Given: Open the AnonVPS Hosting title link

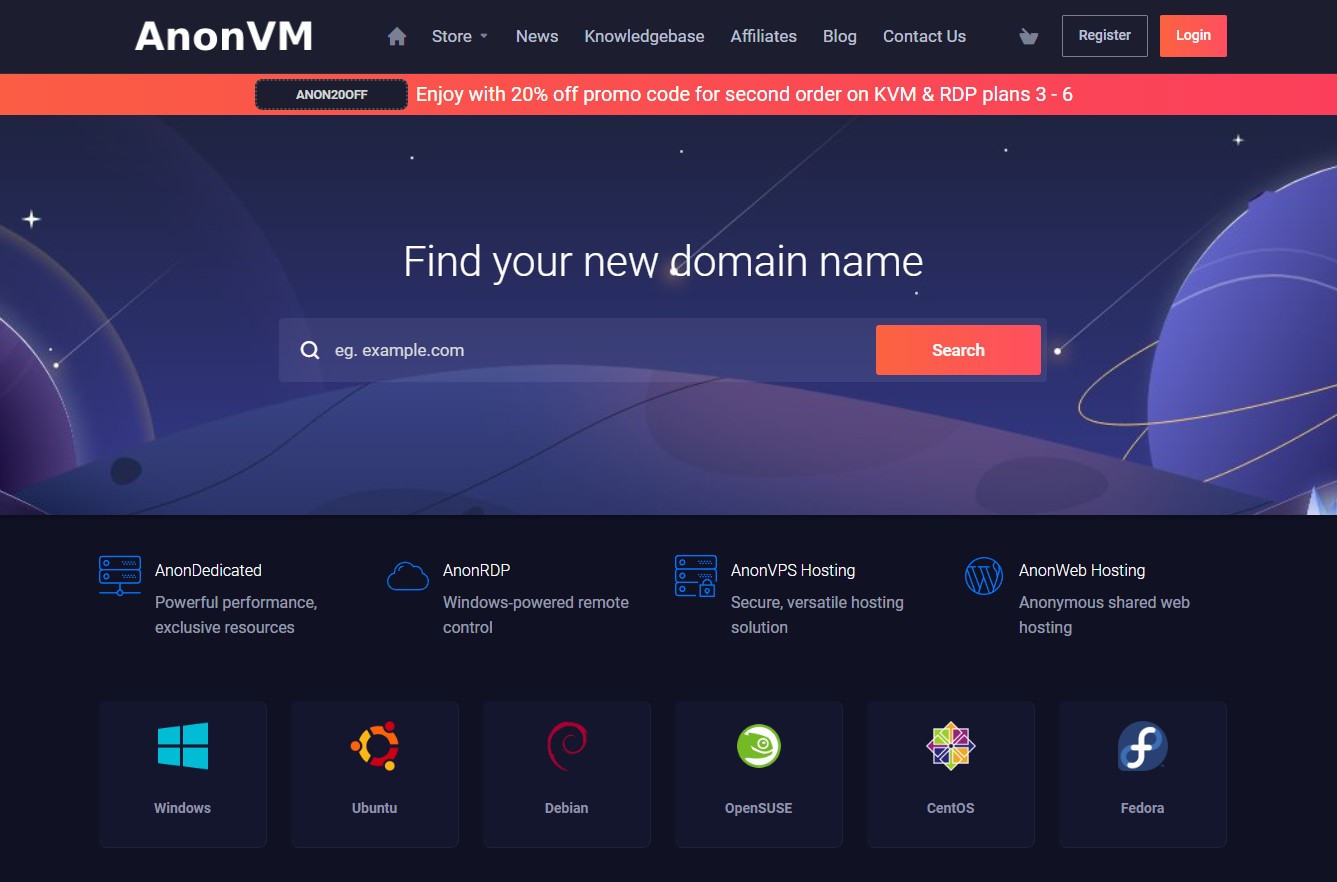Looking at the screenshot, I should (793, 570).
